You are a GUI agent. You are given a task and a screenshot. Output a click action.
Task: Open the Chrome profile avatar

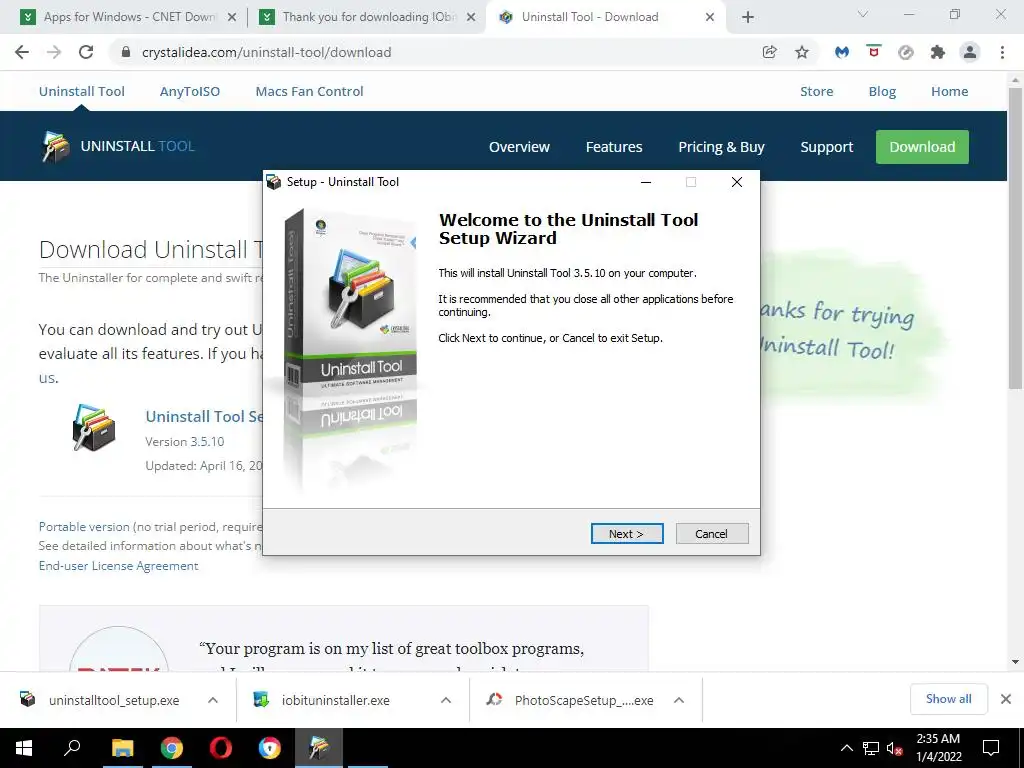point(970,52)
